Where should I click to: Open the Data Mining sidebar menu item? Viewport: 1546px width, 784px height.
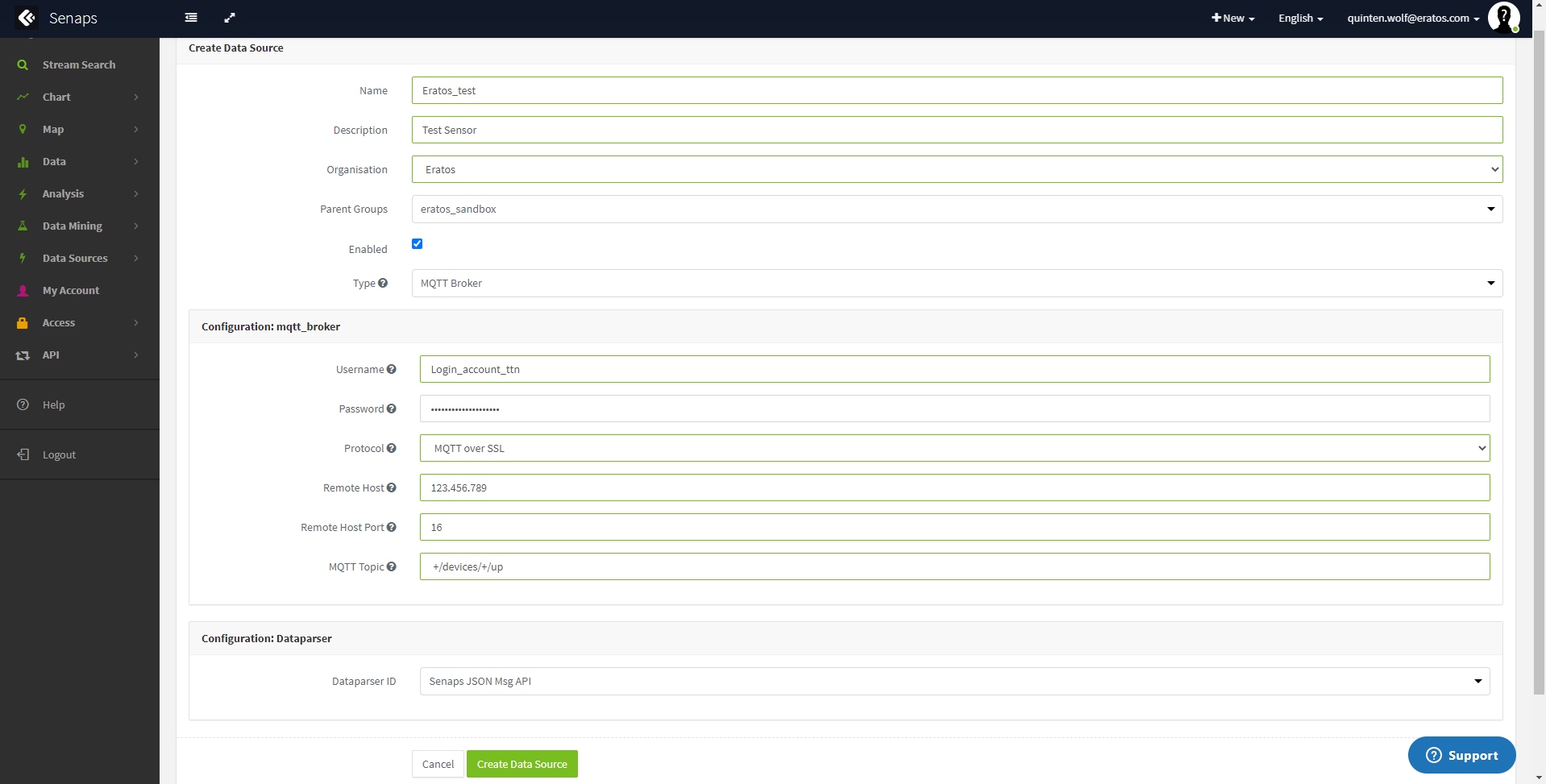(x=79, y=226)
